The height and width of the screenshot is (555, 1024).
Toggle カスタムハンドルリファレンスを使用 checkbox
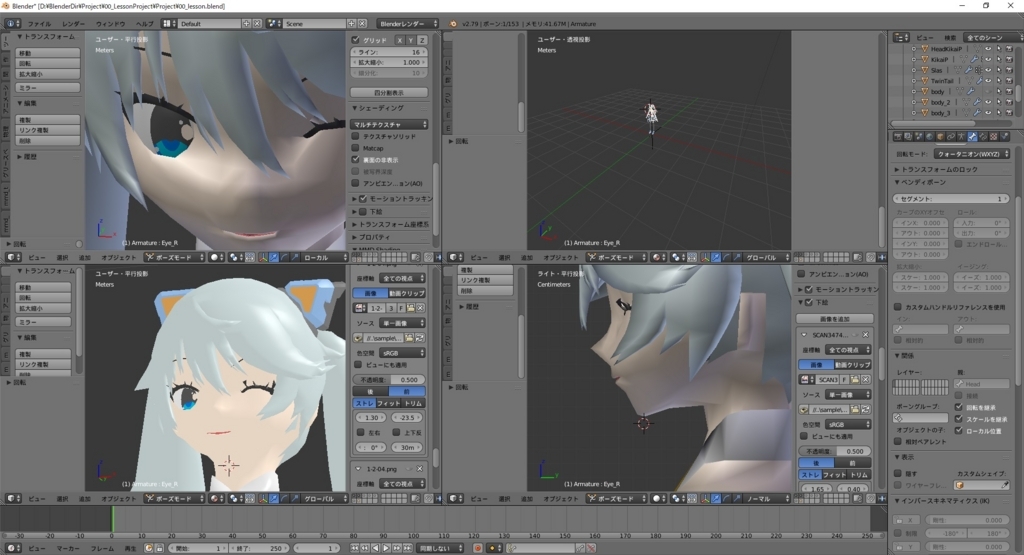(898, 307)
